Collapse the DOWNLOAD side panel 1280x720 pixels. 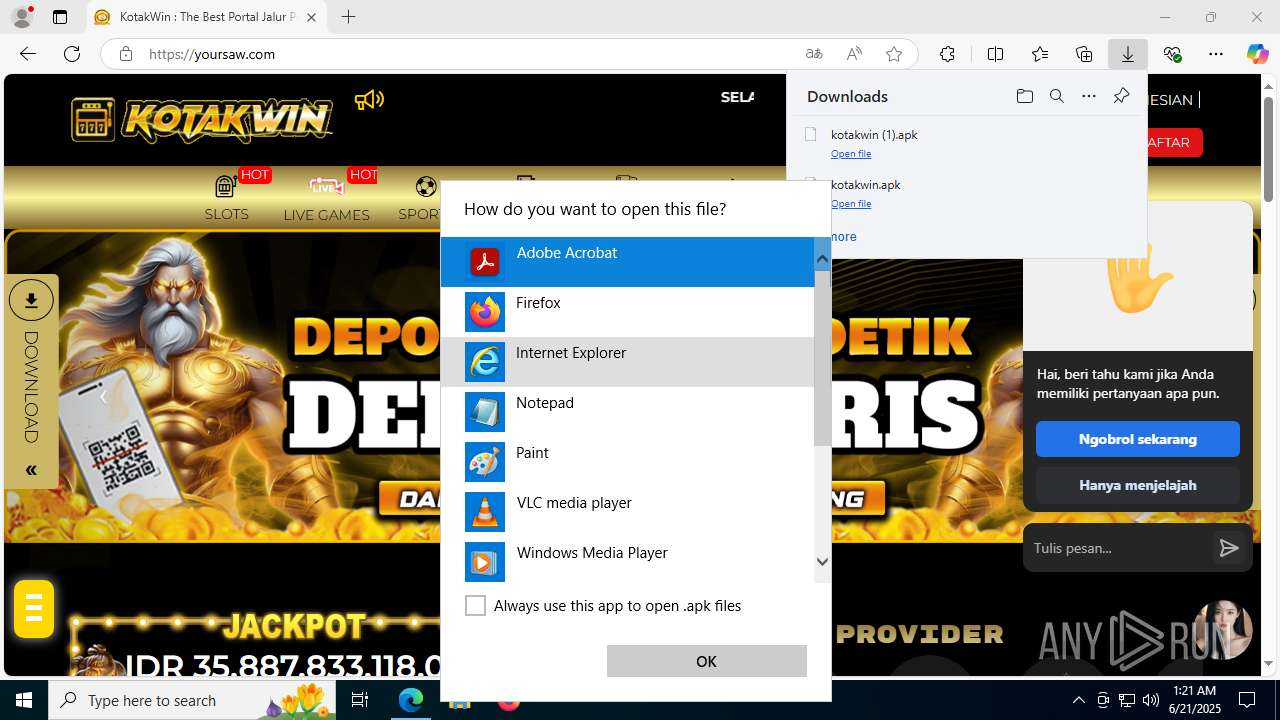(31, 470)
